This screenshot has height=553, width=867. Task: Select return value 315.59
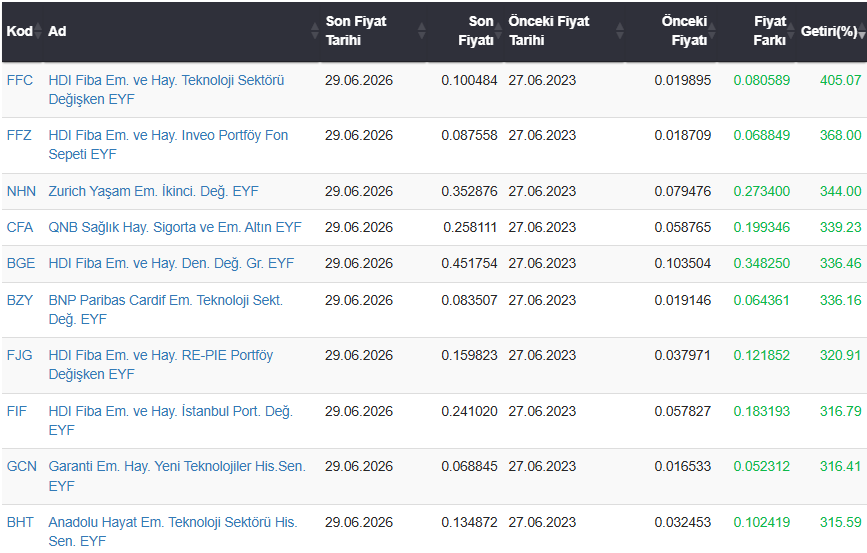tap(840, 522)
